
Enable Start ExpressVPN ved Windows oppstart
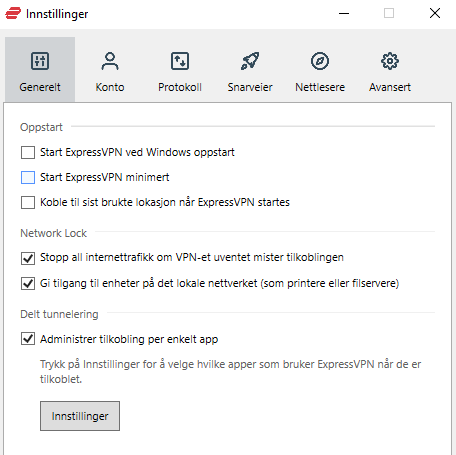point(28,153)
